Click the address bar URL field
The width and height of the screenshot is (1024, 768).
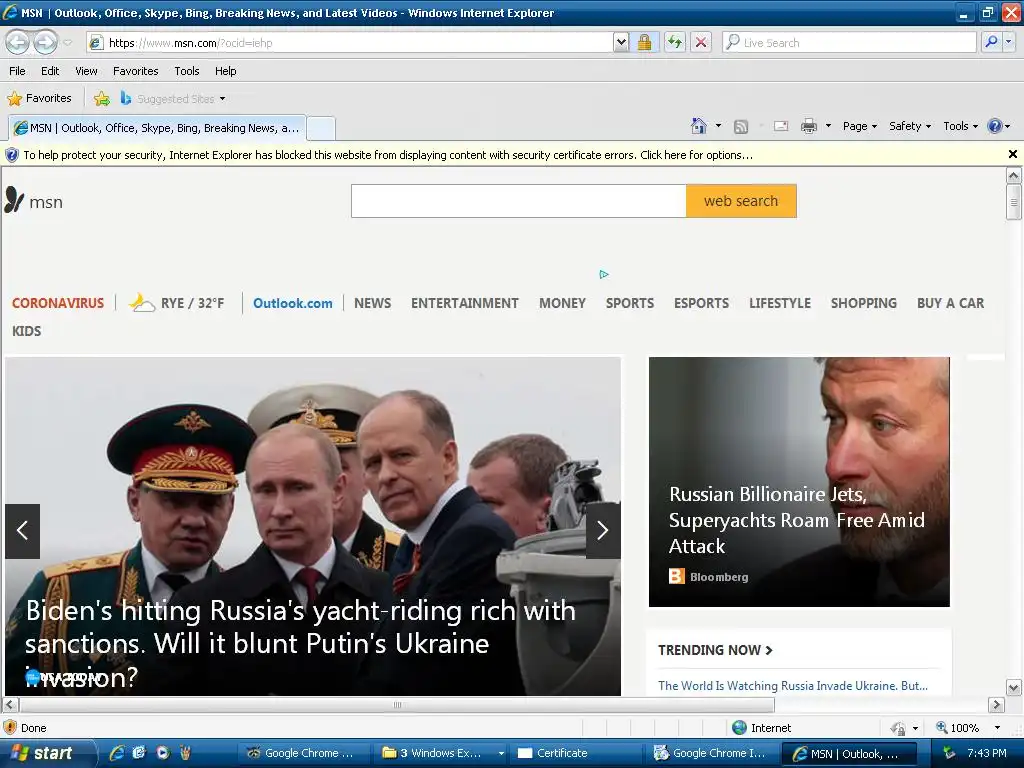point(351,43)
